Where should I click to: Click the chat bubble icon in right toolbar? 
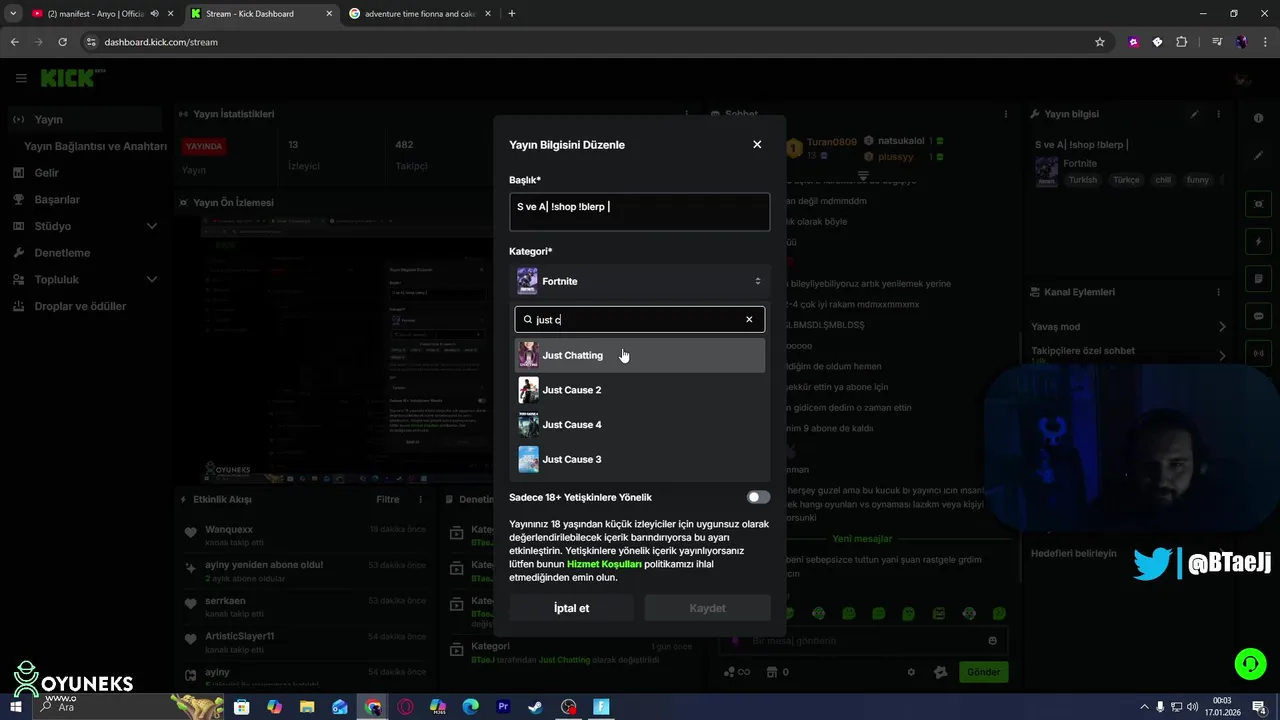[x=1258, y=316]
